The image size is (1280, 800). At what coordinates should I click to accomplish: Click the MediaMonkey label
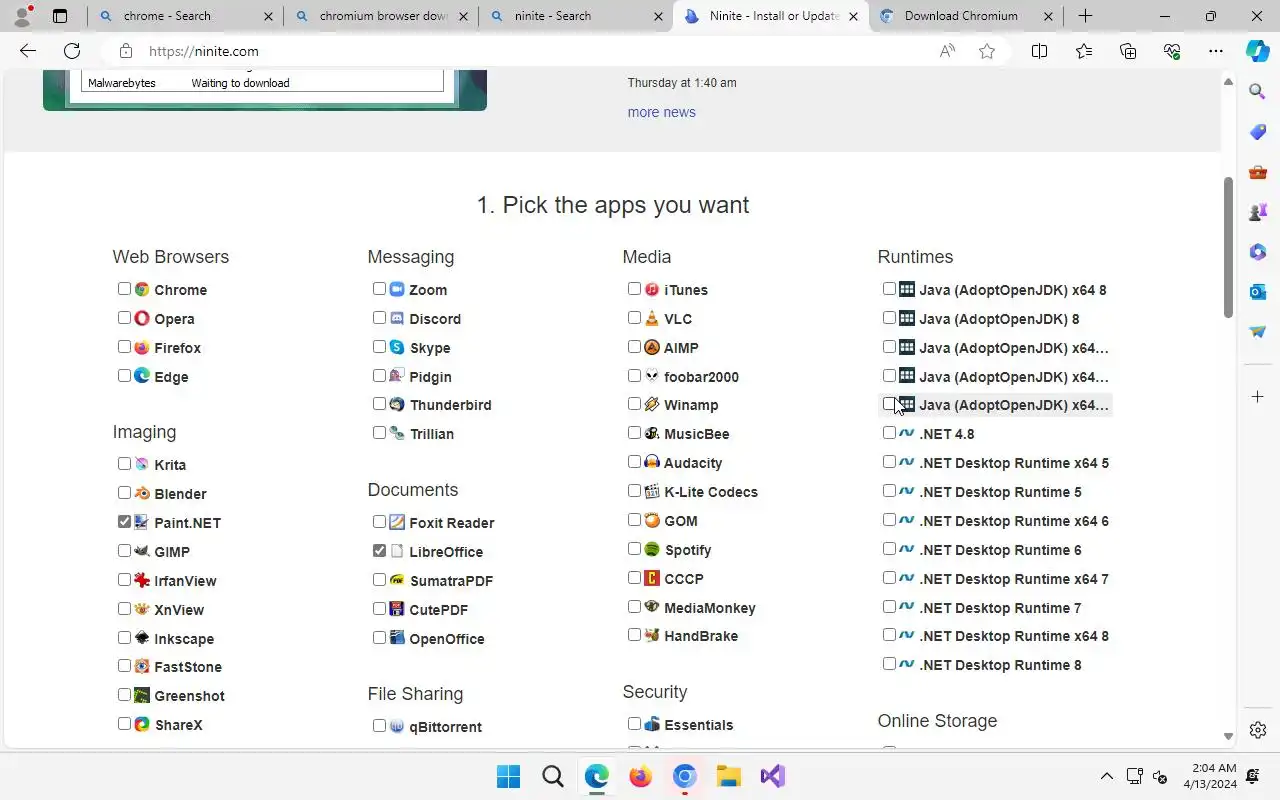[710, 608]
